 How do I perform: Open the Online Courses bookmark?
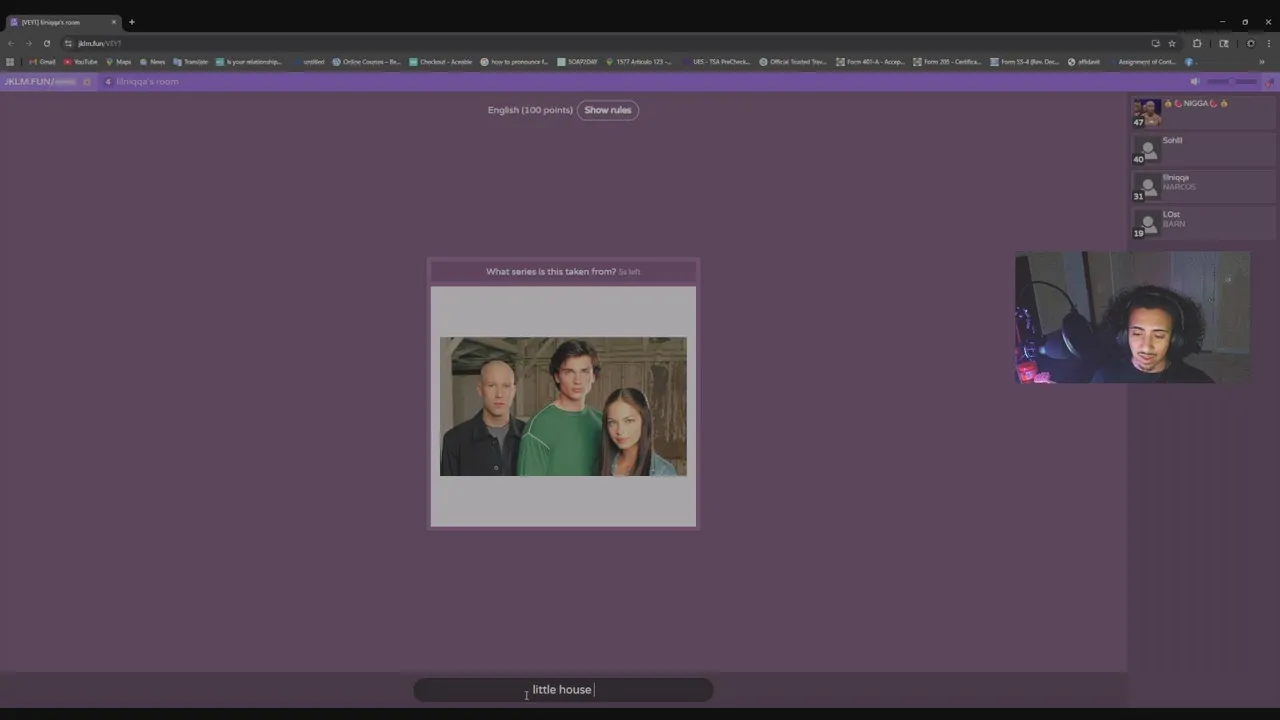tap(366, 62)
